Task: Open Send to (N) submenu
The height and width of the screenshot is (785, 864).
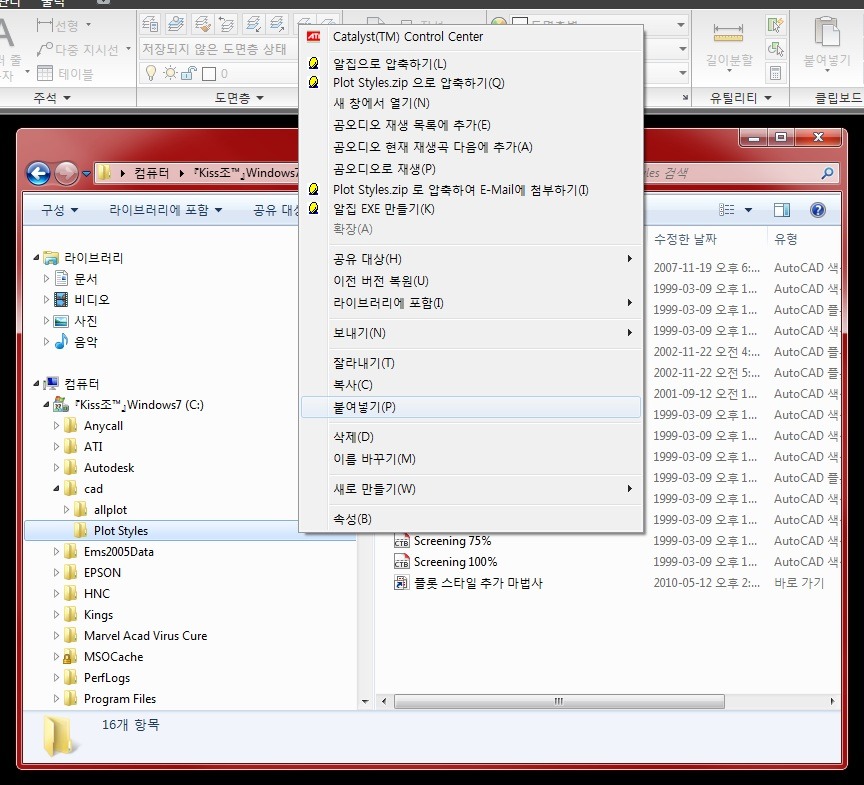Action: [471, 333]
